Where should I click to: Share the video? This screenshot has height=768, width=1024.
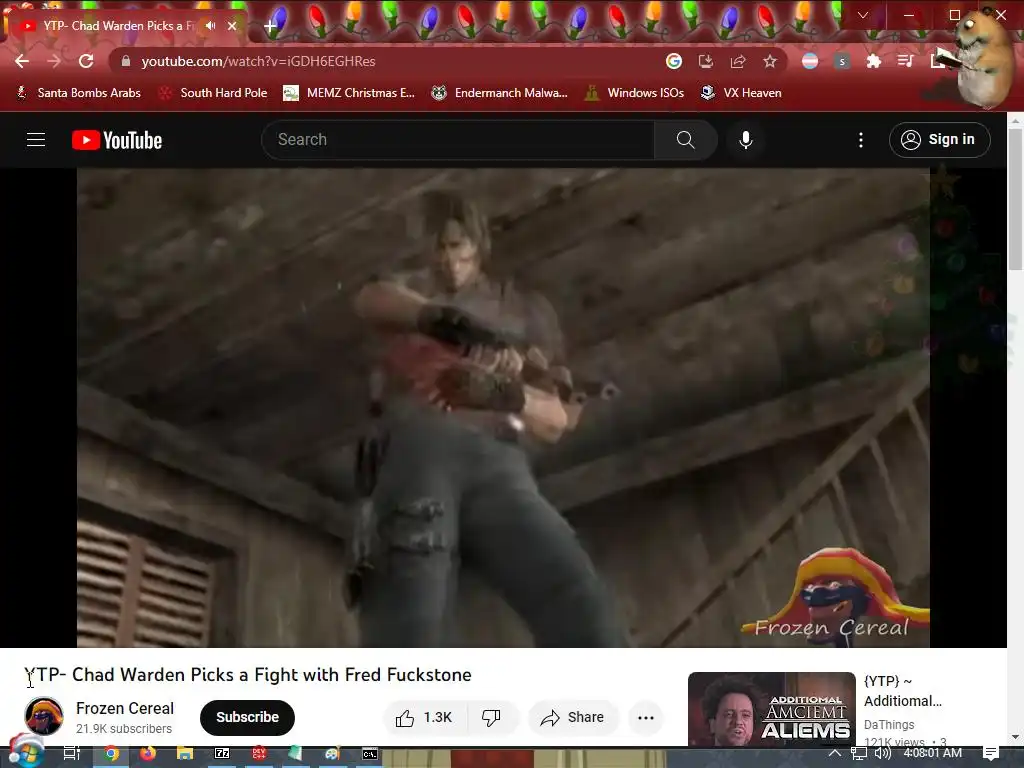[572, 718]
